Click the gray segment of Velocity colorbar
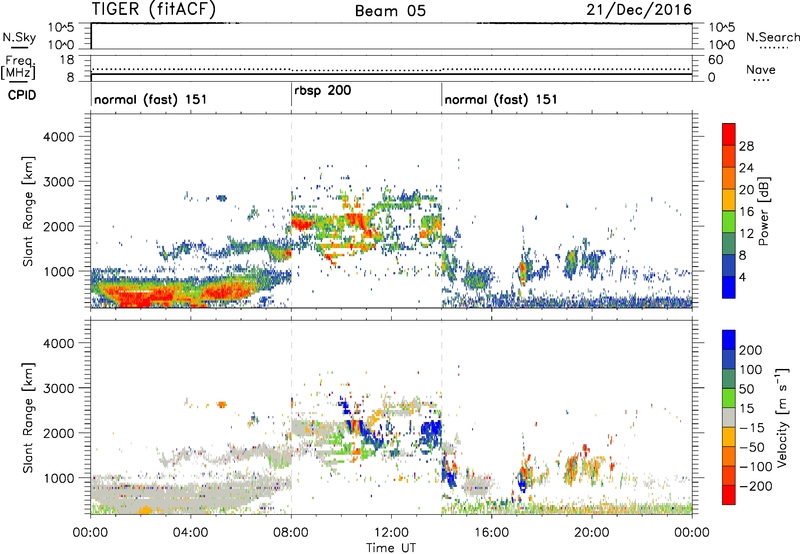The height and width of the screenshot is (554, 800). (x=729, y=417)
